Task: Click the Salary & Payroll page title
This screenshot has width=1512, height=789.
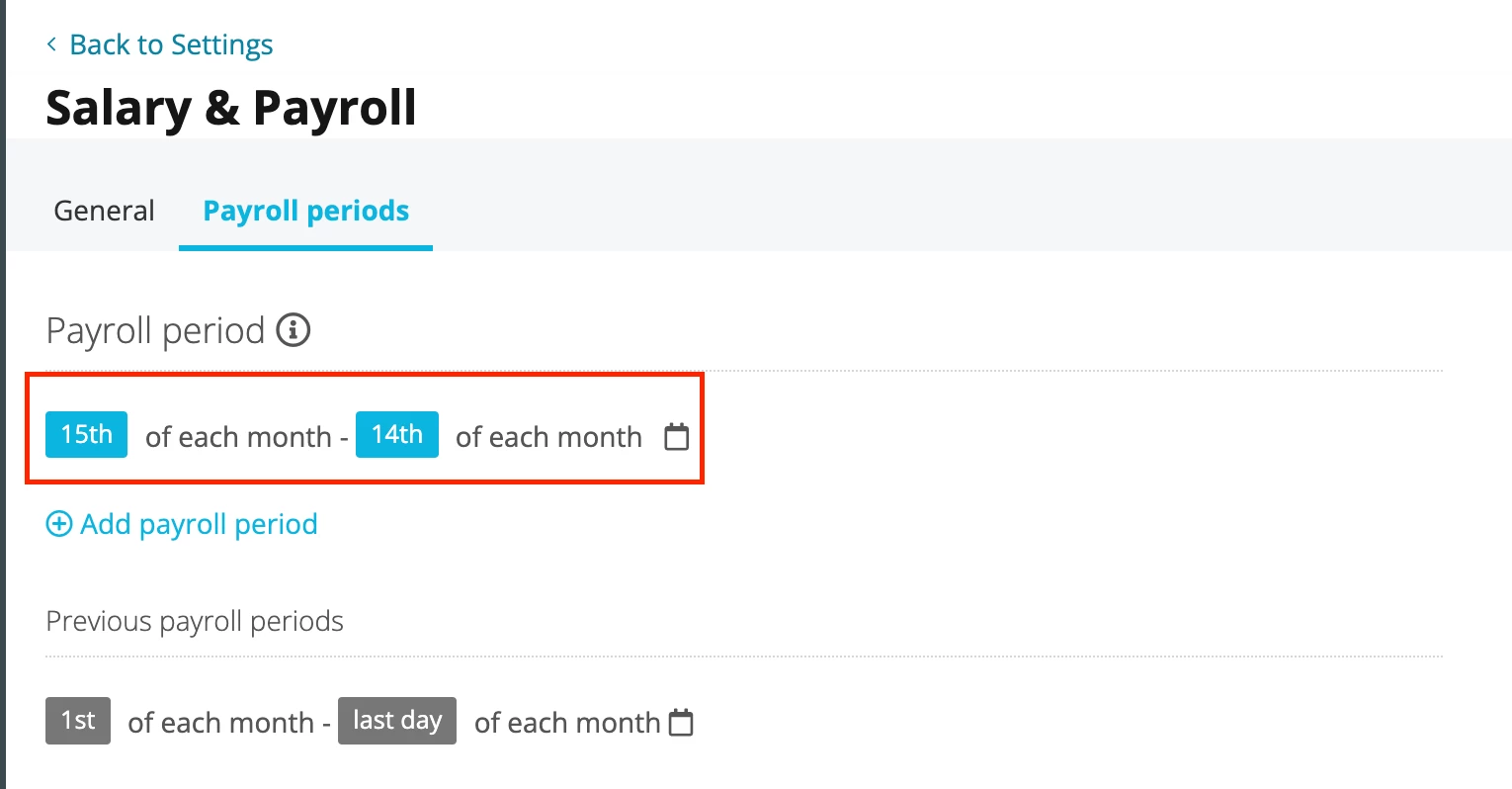Action: coord(231,108)
